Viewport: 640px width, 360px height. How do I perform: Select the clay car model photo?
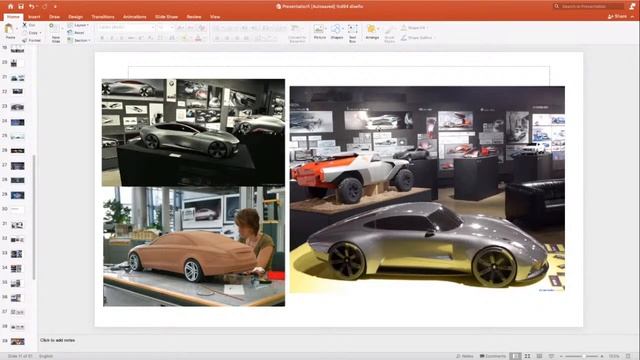(194, 247)
